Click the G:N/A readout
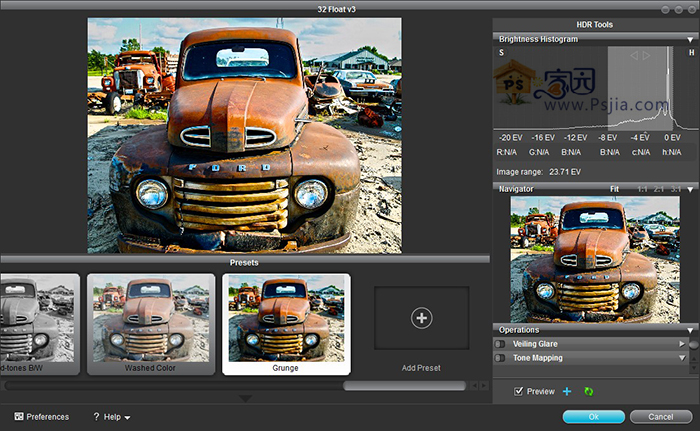Image resolution: width=700 pixels, height=431 pixels. (x=539, y=152)
